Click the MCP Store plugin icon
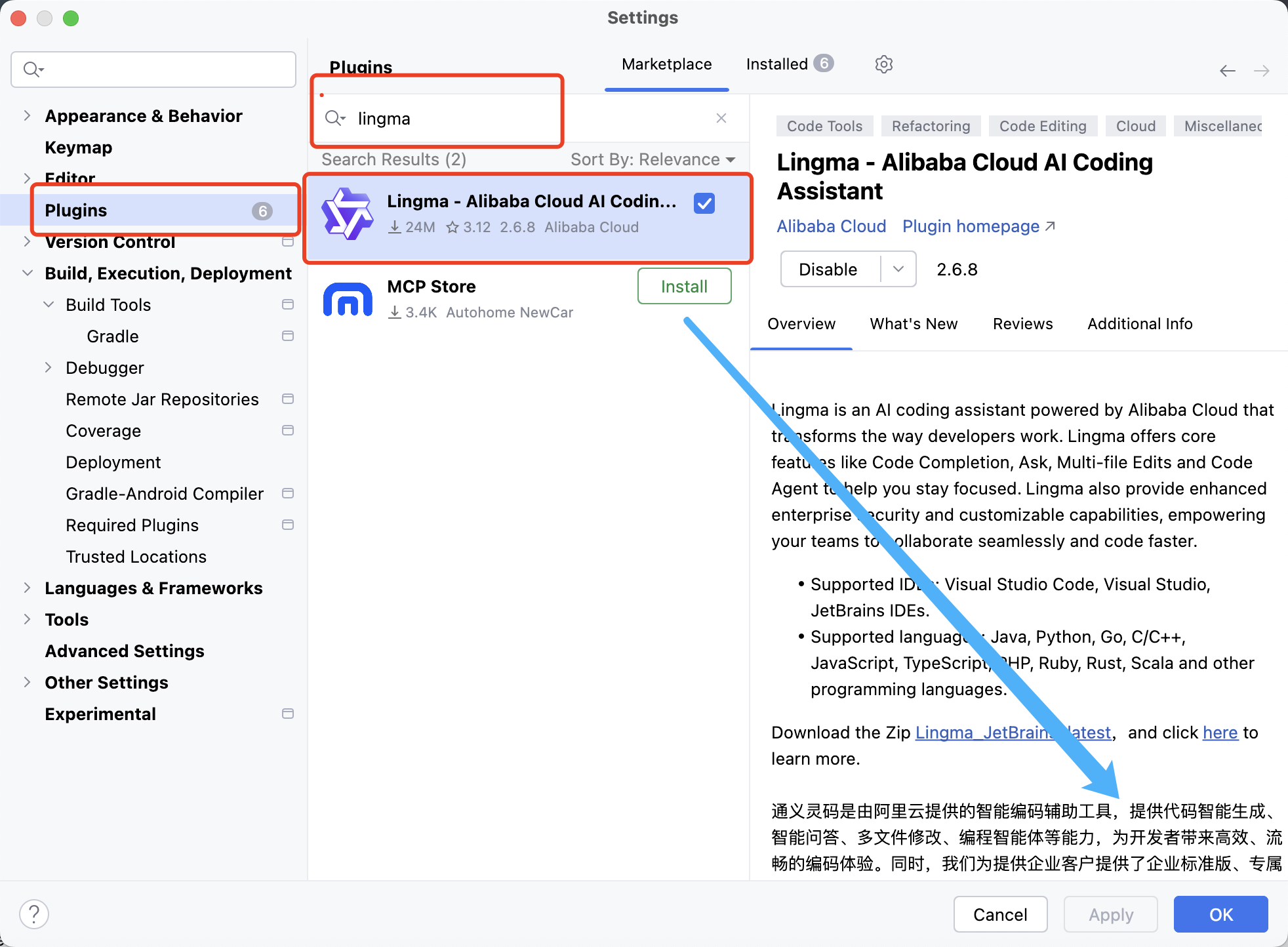This screenshot has width=1288, height=947. coord(348,299)
